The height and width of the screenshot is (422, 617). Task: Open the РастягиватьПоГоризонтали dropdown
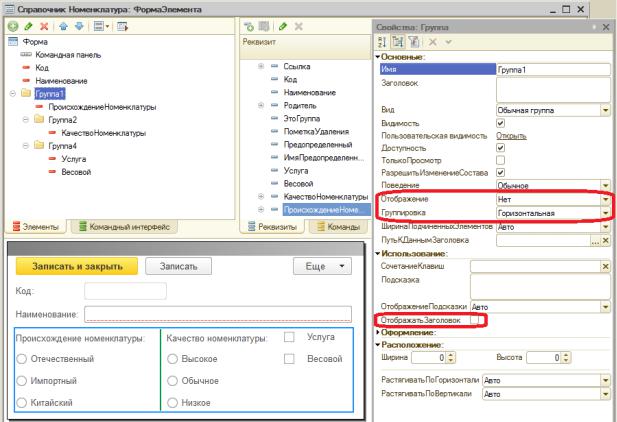(x=606, y=380)
